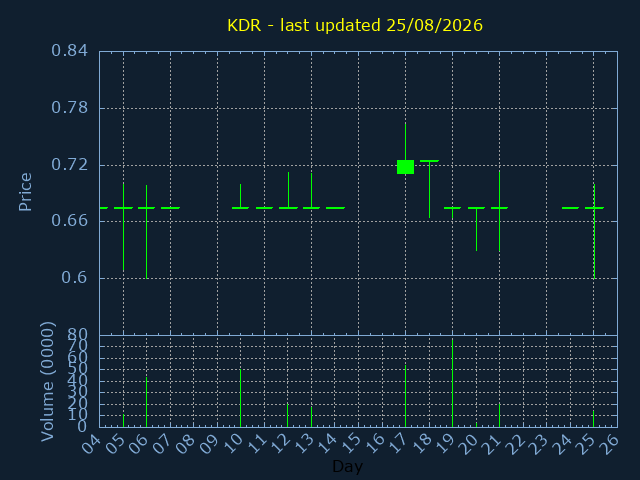The width and height of the screenshot is (640, 480).
Task: Click day label 15 on x-axis
Action: (x=350, y=444)
